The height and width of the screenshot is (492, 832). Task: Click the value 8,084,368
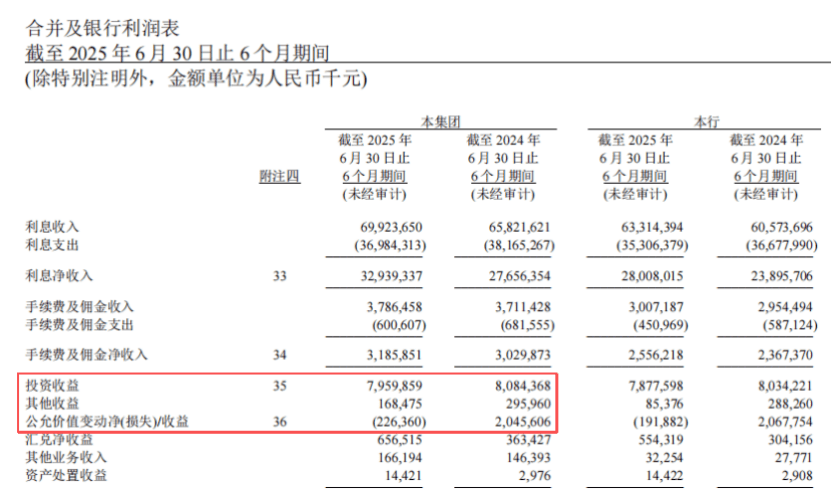click(x=523, y=386)
